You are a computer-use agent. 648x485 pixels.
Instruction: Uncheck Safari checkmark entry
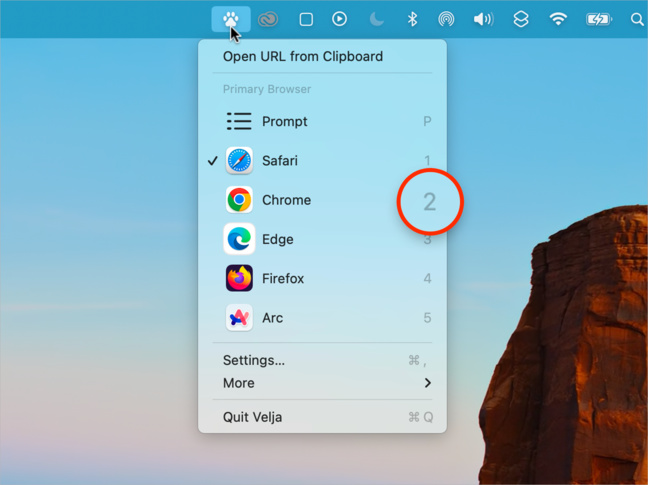(322, 161)
